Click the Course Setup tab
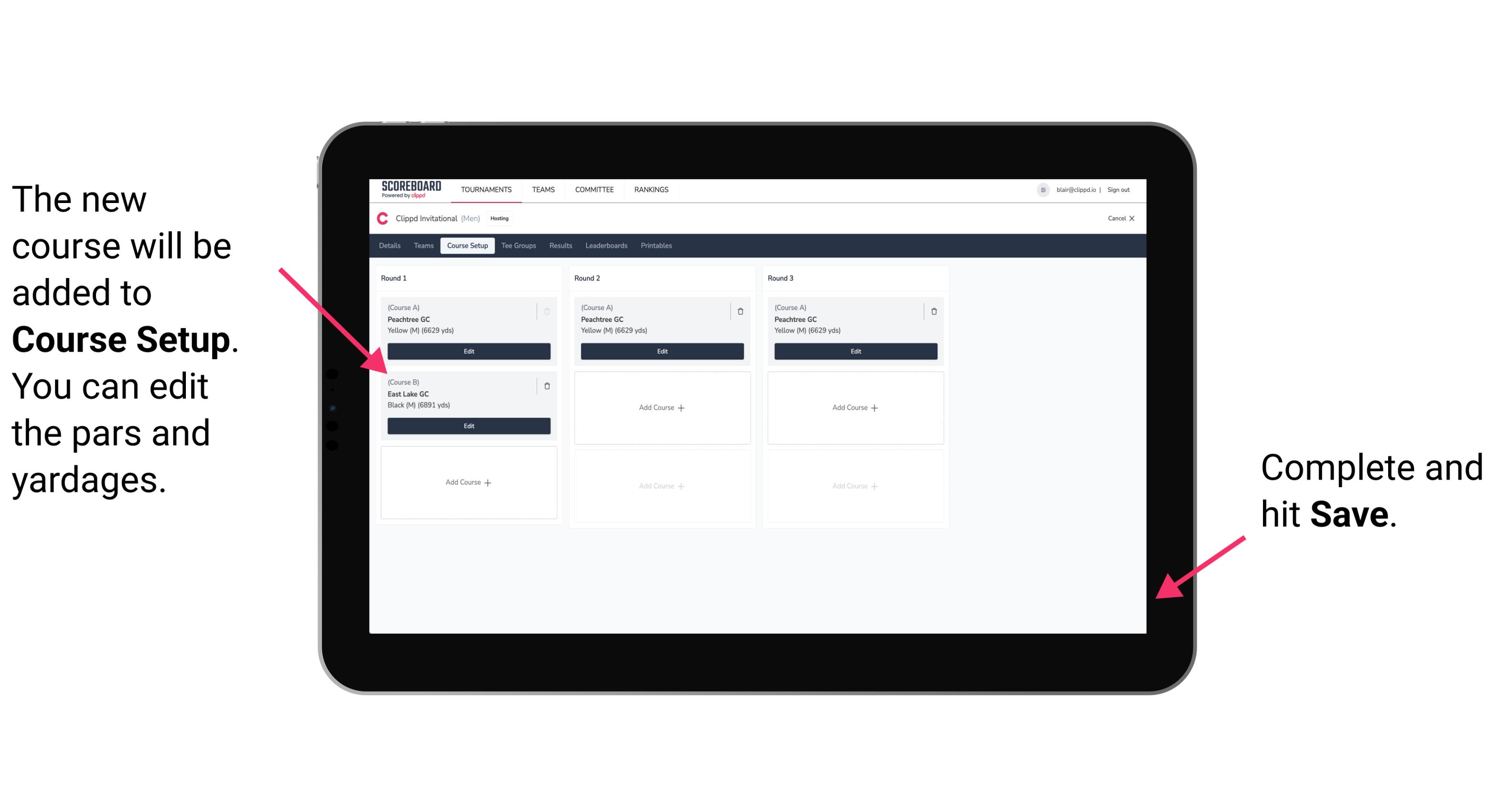Screen dimensions: 1510x812 point(467,245)
